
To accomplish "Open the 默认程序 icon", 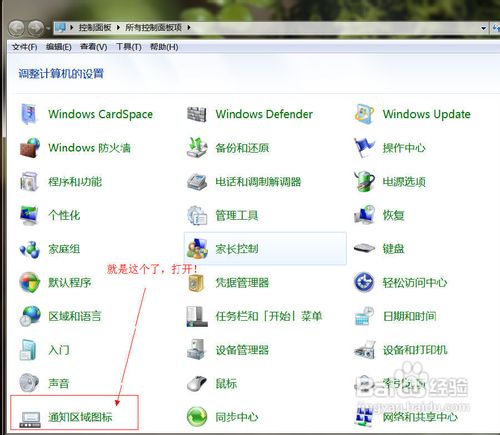I will [x=30, y=282].
